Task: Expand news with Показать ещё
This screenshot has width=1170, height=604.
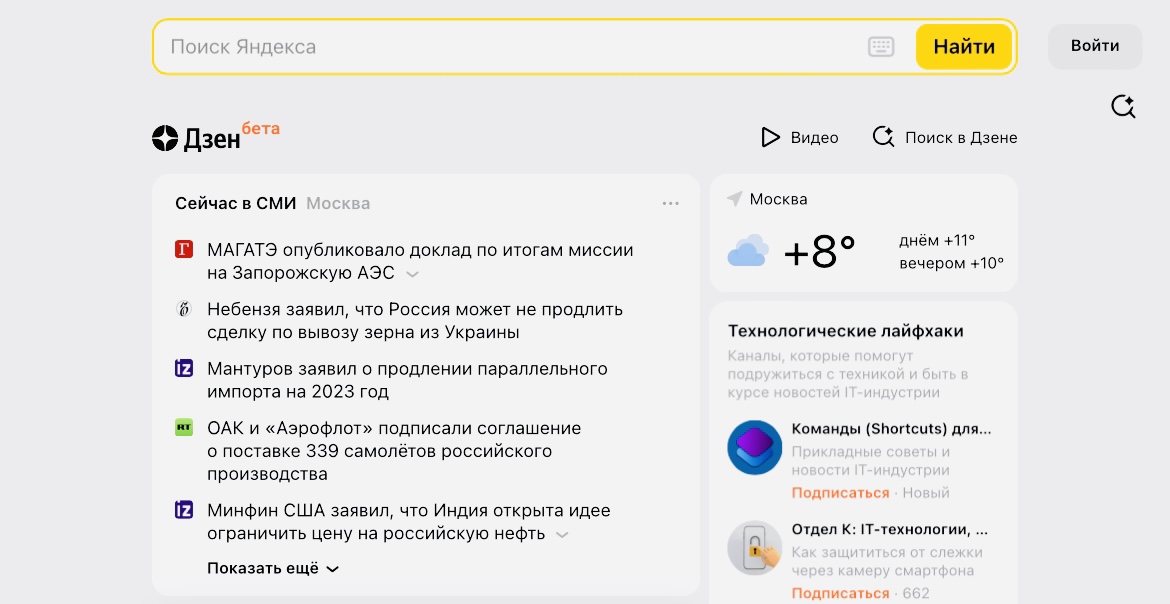Action: [273, 568]
